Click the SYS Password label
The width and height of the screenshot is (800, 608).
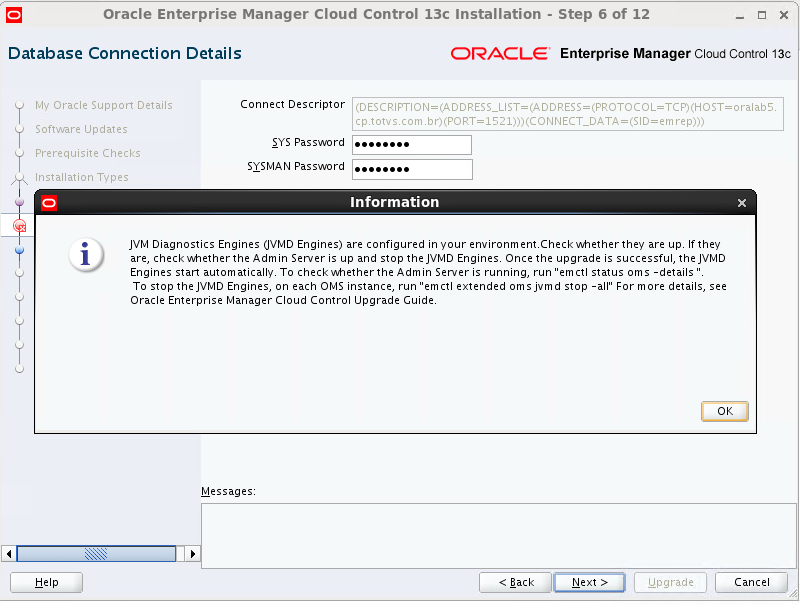pyautogui.click(x=308, y=143)
